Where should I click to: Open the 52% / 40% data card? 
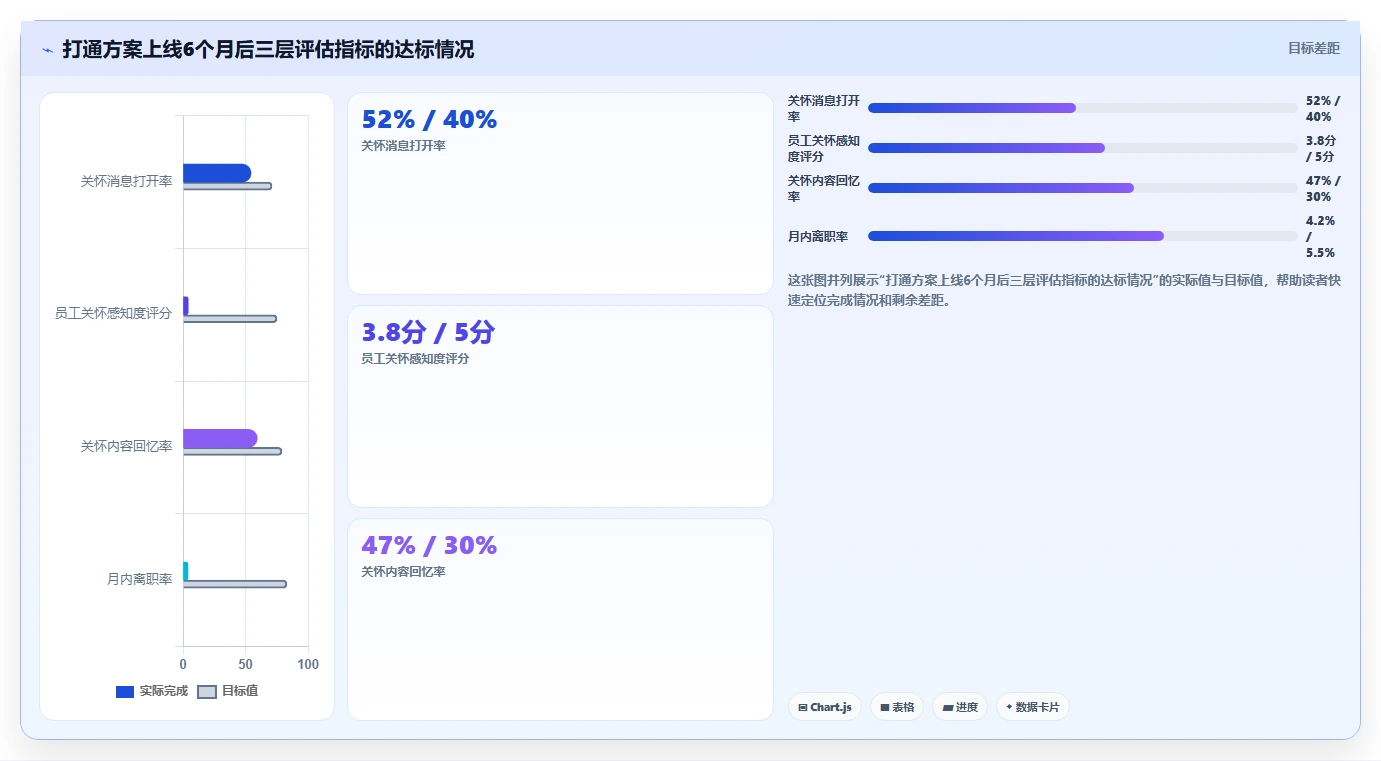(560, 194)
